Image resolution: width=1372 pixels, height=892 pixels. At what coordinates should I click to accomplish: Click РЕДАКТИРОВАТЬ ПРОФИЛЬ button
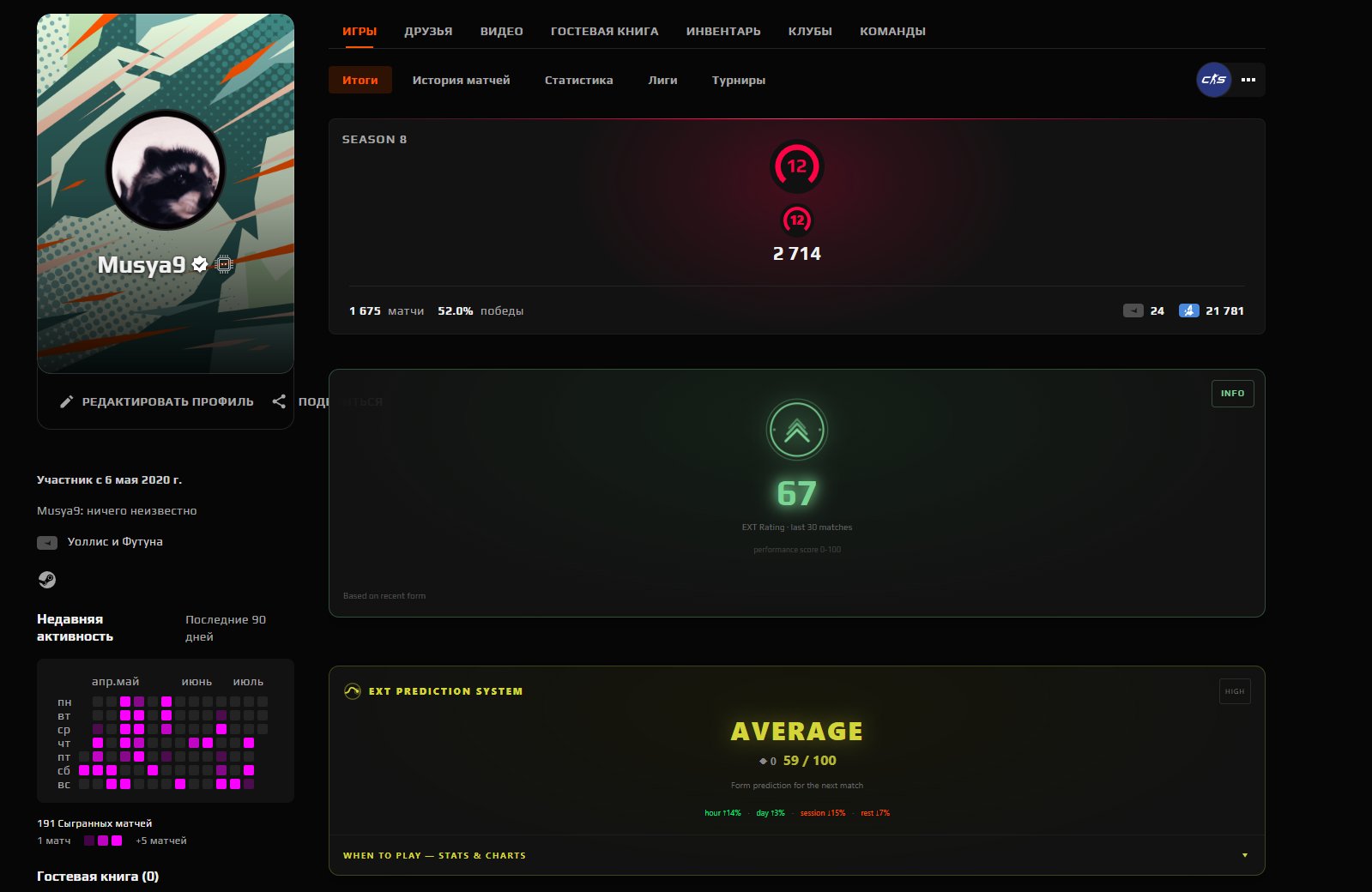[x=157, y=401]
